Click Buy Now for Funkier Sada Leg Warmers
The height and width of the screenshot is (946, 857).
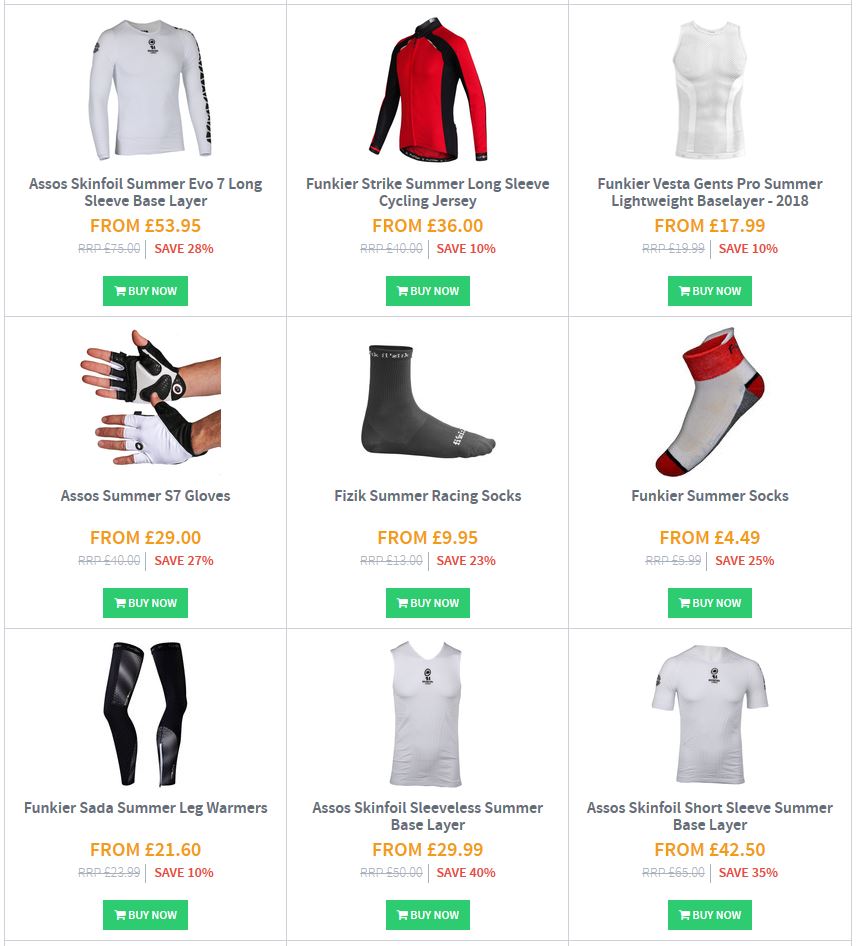pos(145,915)
